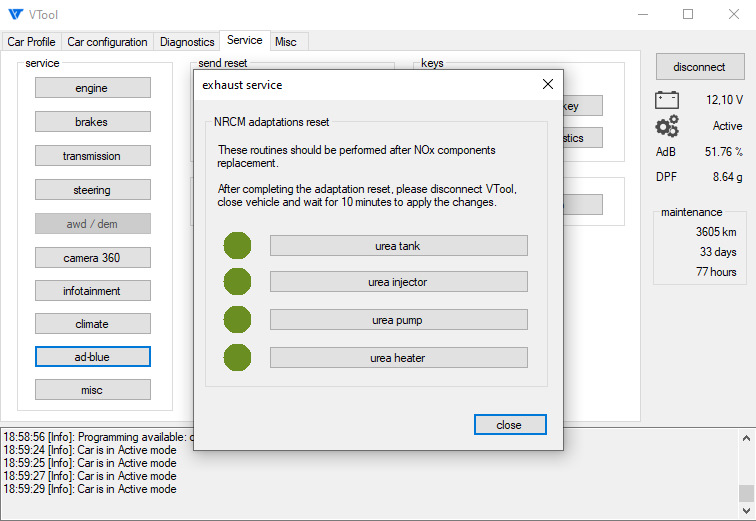Screen dimensions: 756x521
Task: Maximize the VTool window
Action: [688, 14]
